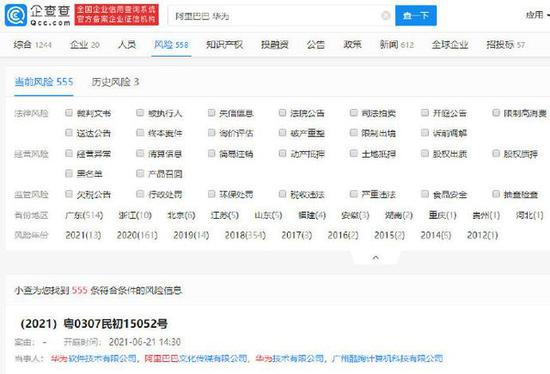Select the 历史风险 3 sub-tab
The height and width of the screenshot is (374, 550).
115,82
